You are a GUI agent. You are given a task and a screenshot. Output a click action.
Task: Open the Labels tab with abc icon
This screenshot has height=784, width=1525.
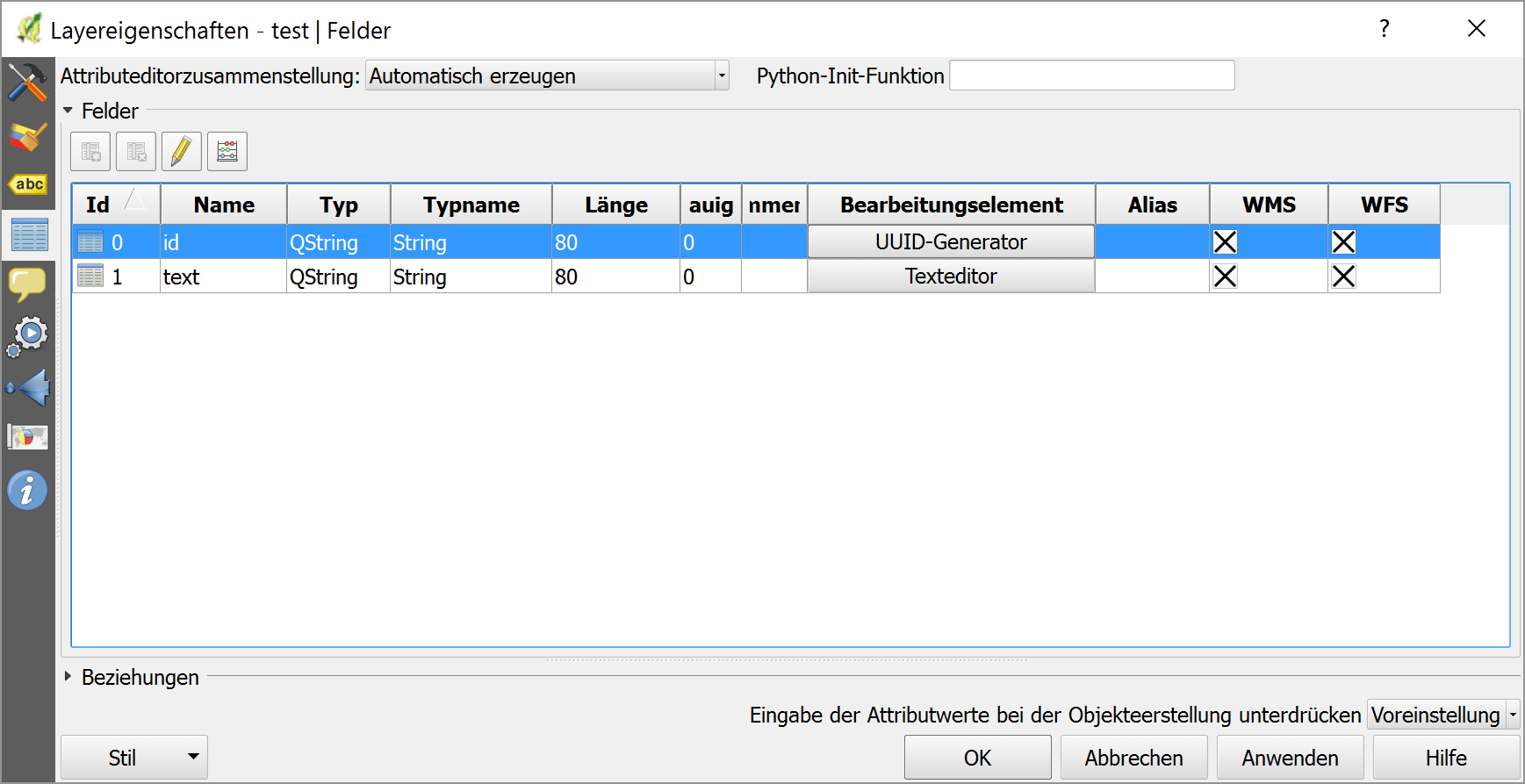coord(27,184)
